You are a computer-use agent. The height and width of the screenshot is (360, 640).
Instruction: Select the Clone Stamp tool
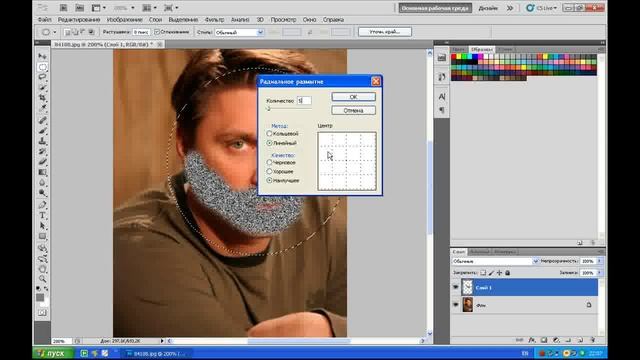coord(42,141)
